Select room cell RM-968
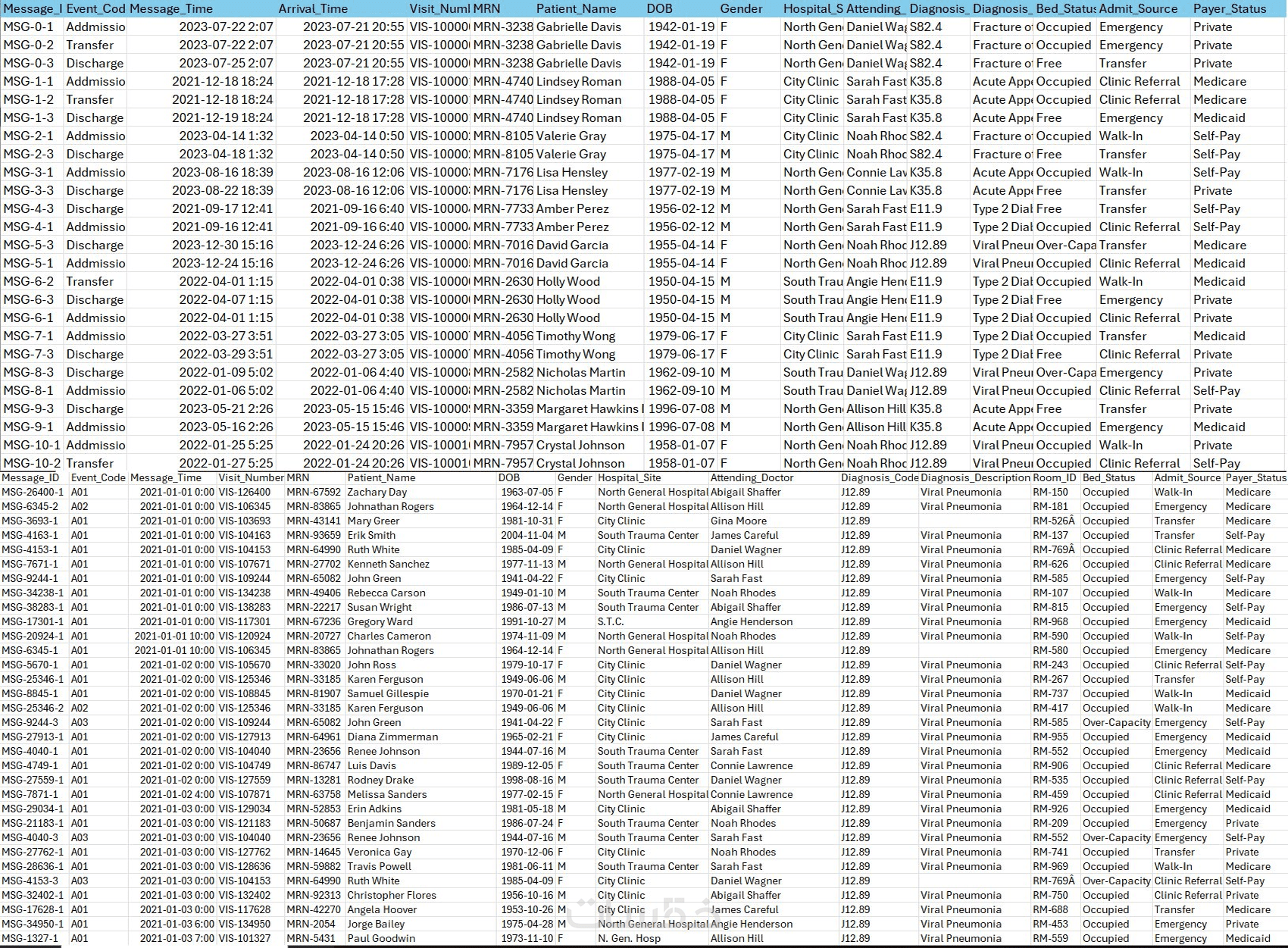Viewport: 1288px width, 948px height. 1050,621
